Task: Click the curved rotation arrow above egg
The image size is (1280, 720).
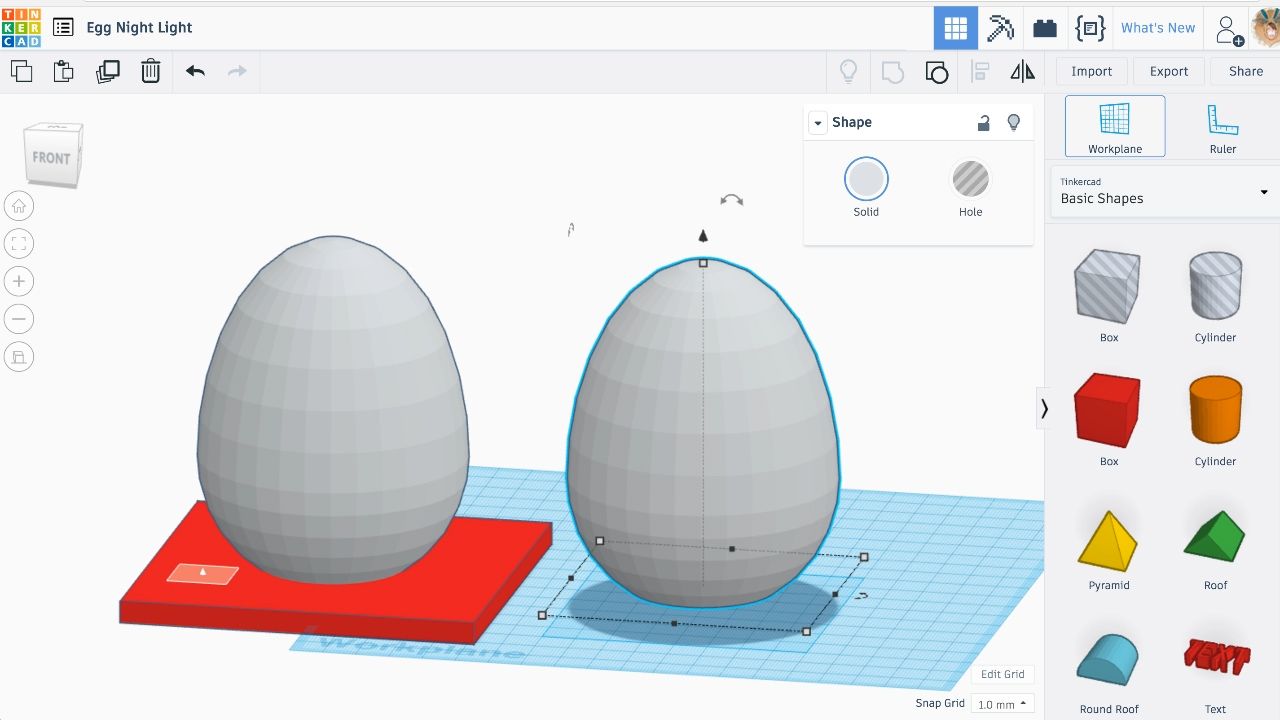Action: (732, 200)
